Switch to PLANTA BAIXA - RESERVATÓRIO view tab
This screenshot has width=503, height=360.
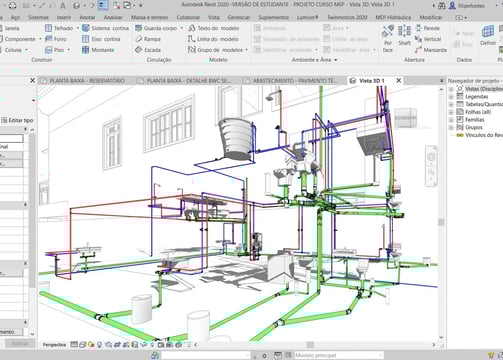(x=87, y=81)
